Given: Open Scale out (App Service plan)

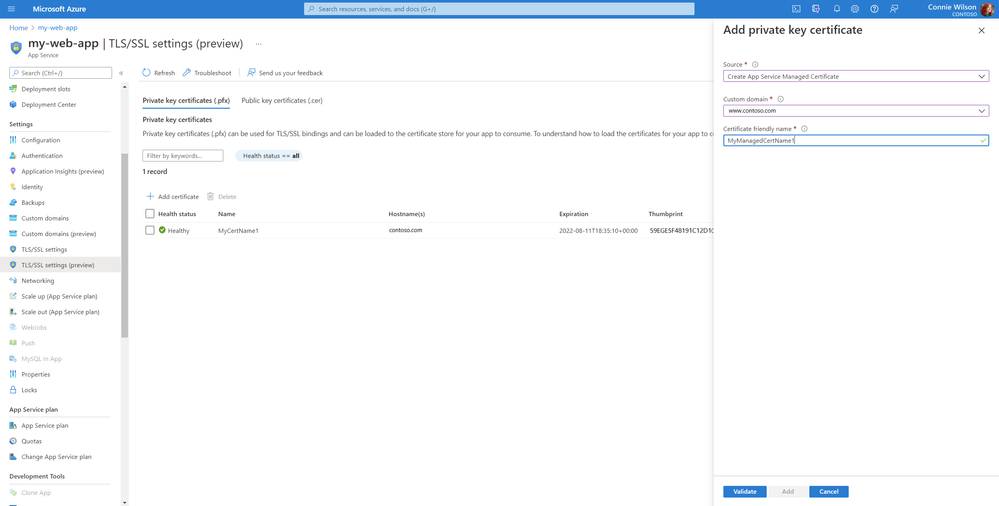Looking at the screenshot, I should click(x=61, y=312).
